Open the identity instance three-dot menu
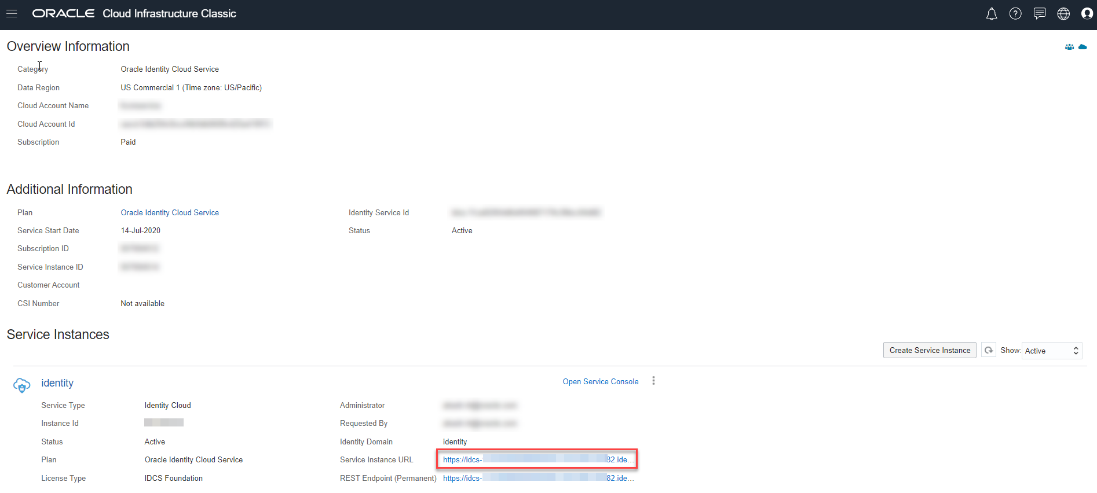This screenshot has height=493, width=1097. (x=653, y=381)
